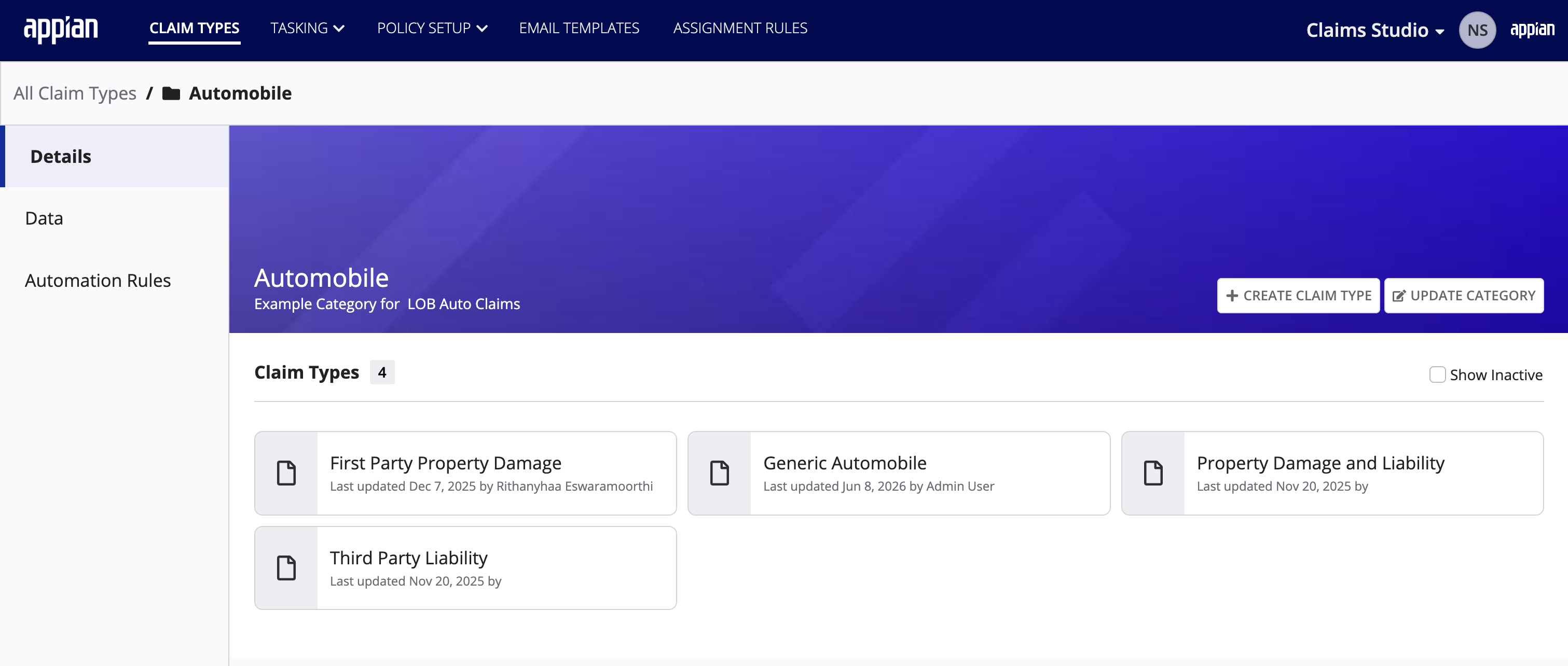Go to the Claim Types tab
1568x666 pixels.
(x=194, y=28)
